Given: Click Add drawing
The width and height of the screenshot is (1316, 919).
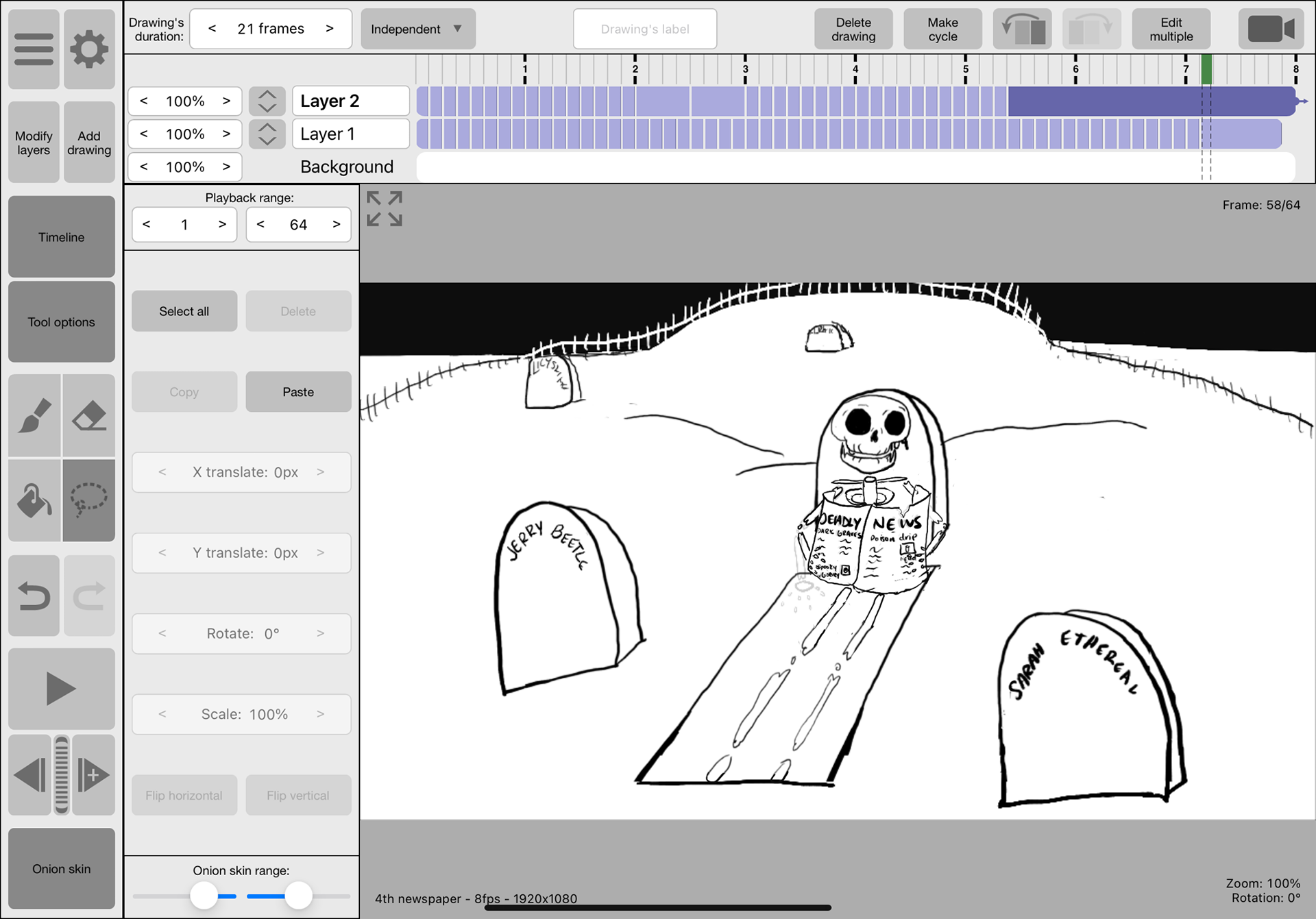Looking at the screenshot, I should (x=89, y=143).
